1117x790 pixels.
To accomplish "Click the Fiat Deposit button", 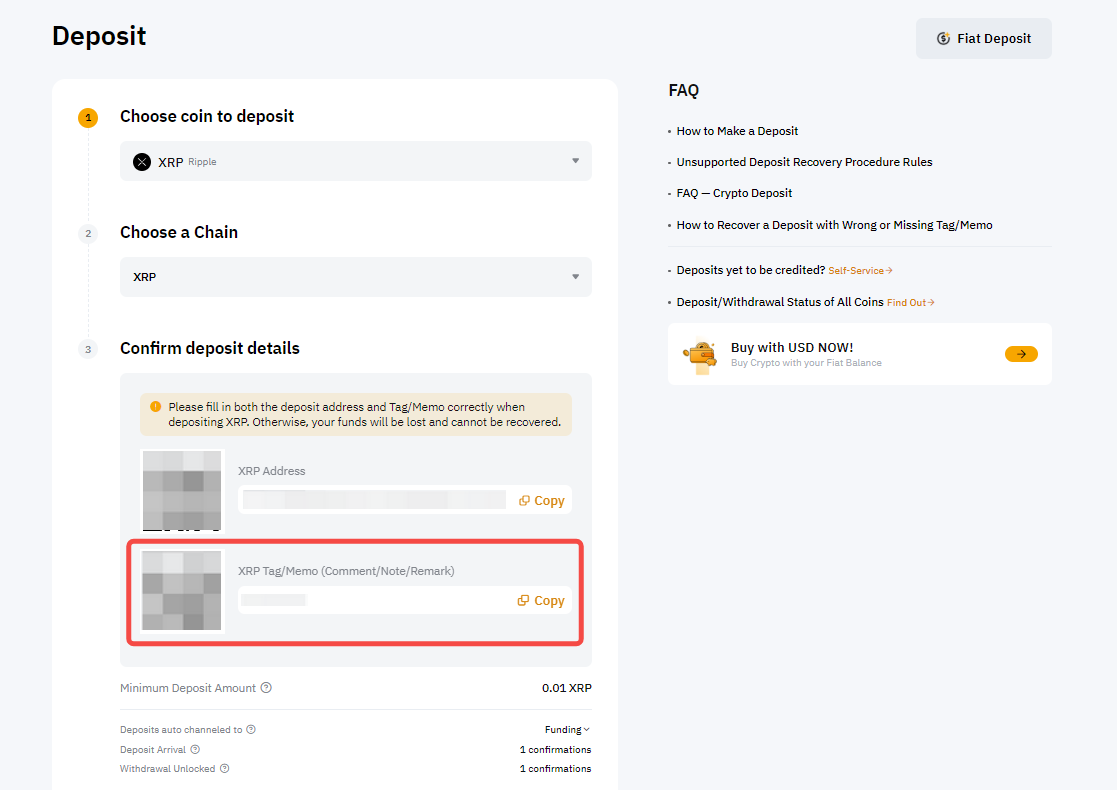I will (983, 39).
